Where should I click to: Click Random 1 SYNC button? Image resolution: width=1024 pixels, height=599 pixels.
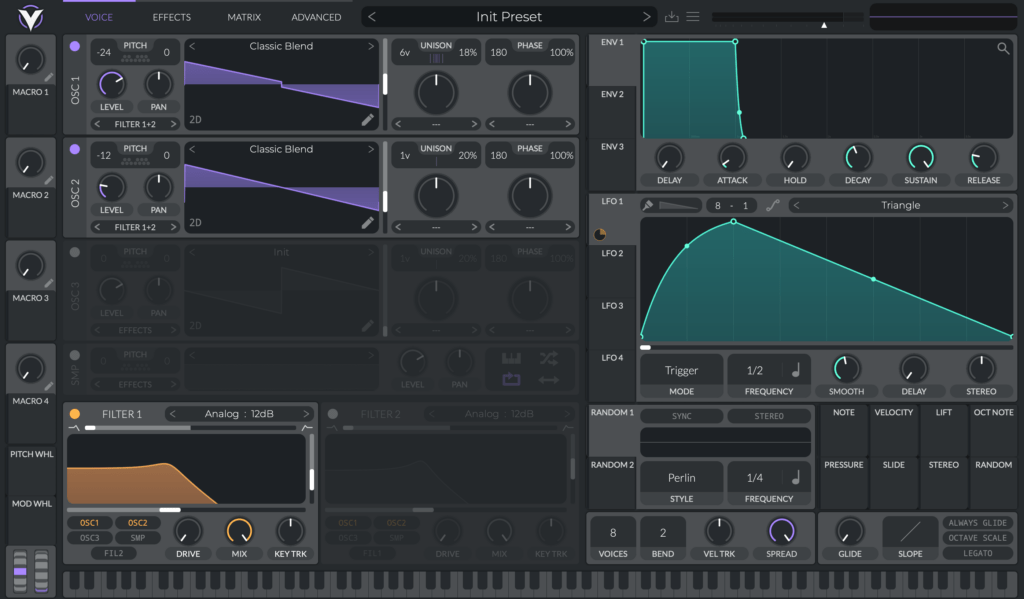pos(681,416)
